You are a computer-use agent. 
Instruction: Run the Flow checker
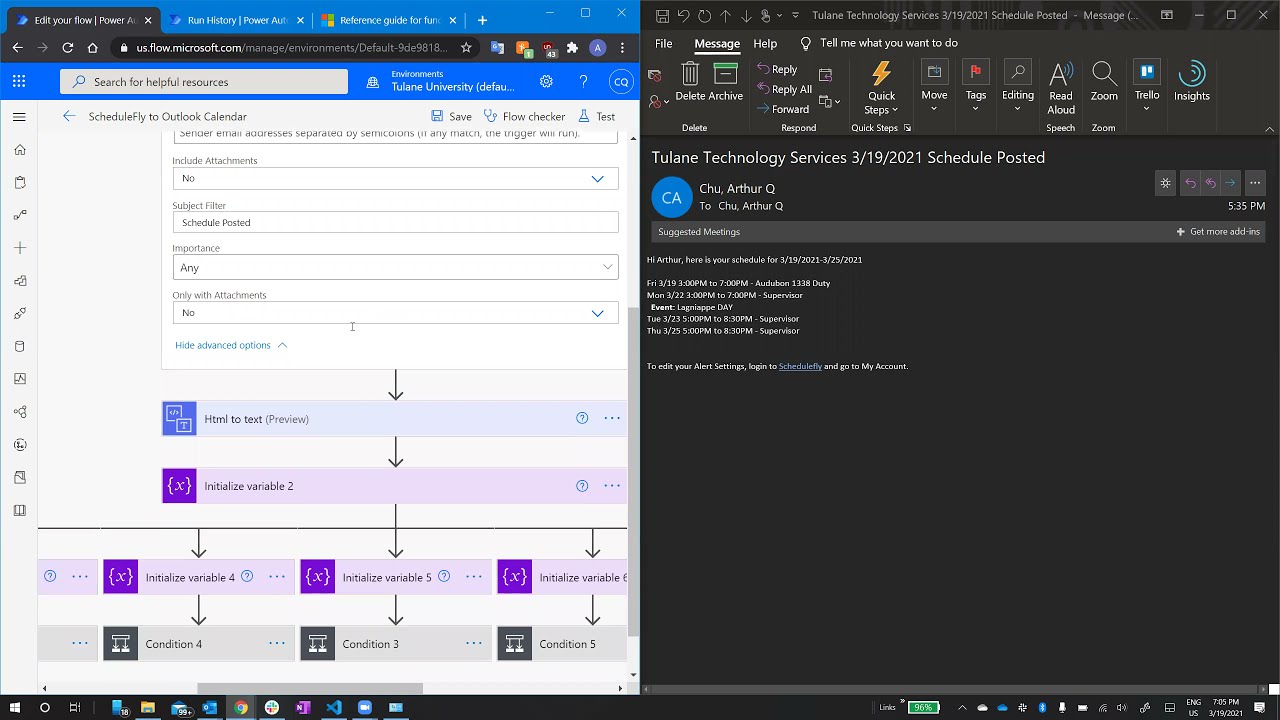pos(524,116)
